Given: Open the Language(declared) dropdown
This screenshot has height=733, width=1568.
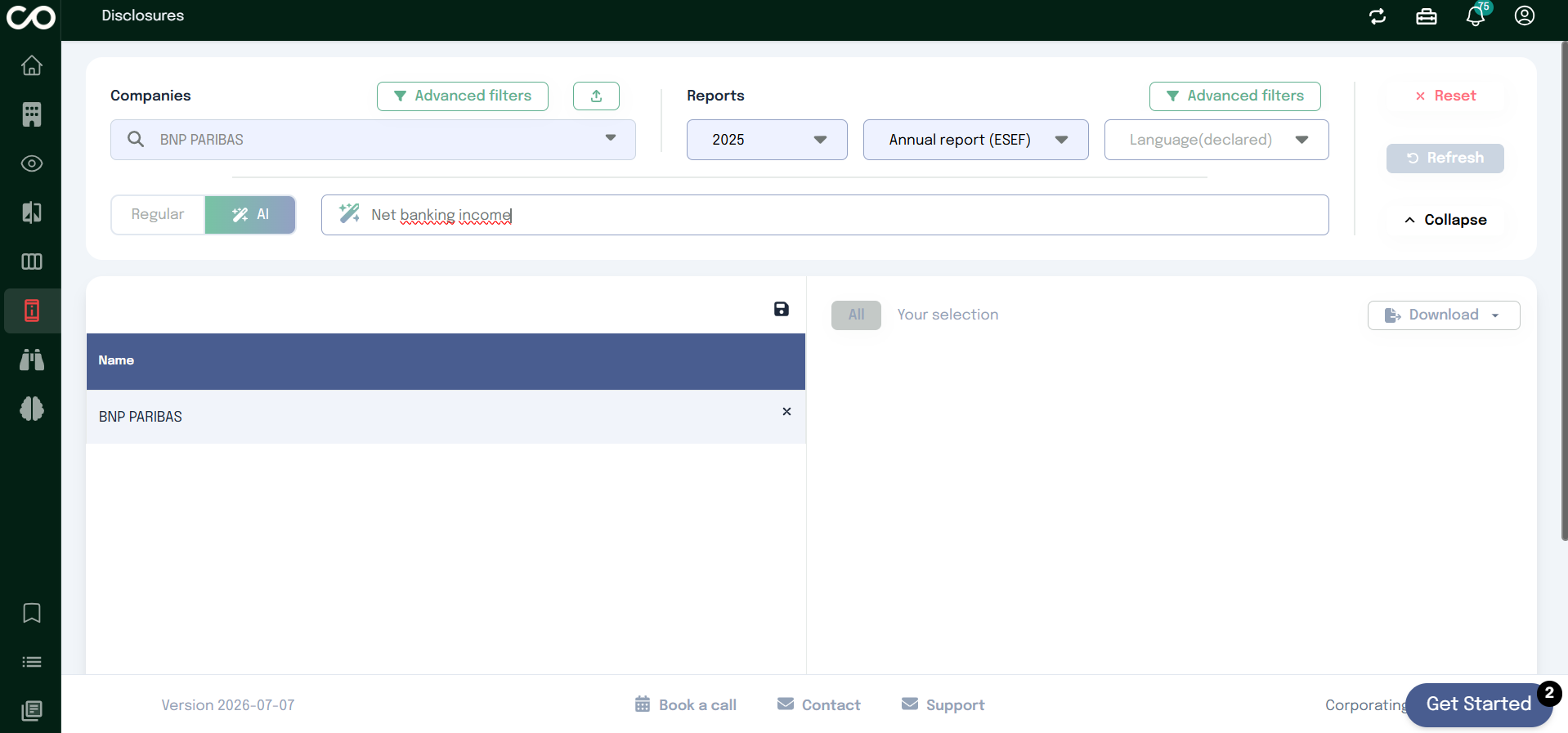Looking at the screenshot, I should tap(1216, 140).
